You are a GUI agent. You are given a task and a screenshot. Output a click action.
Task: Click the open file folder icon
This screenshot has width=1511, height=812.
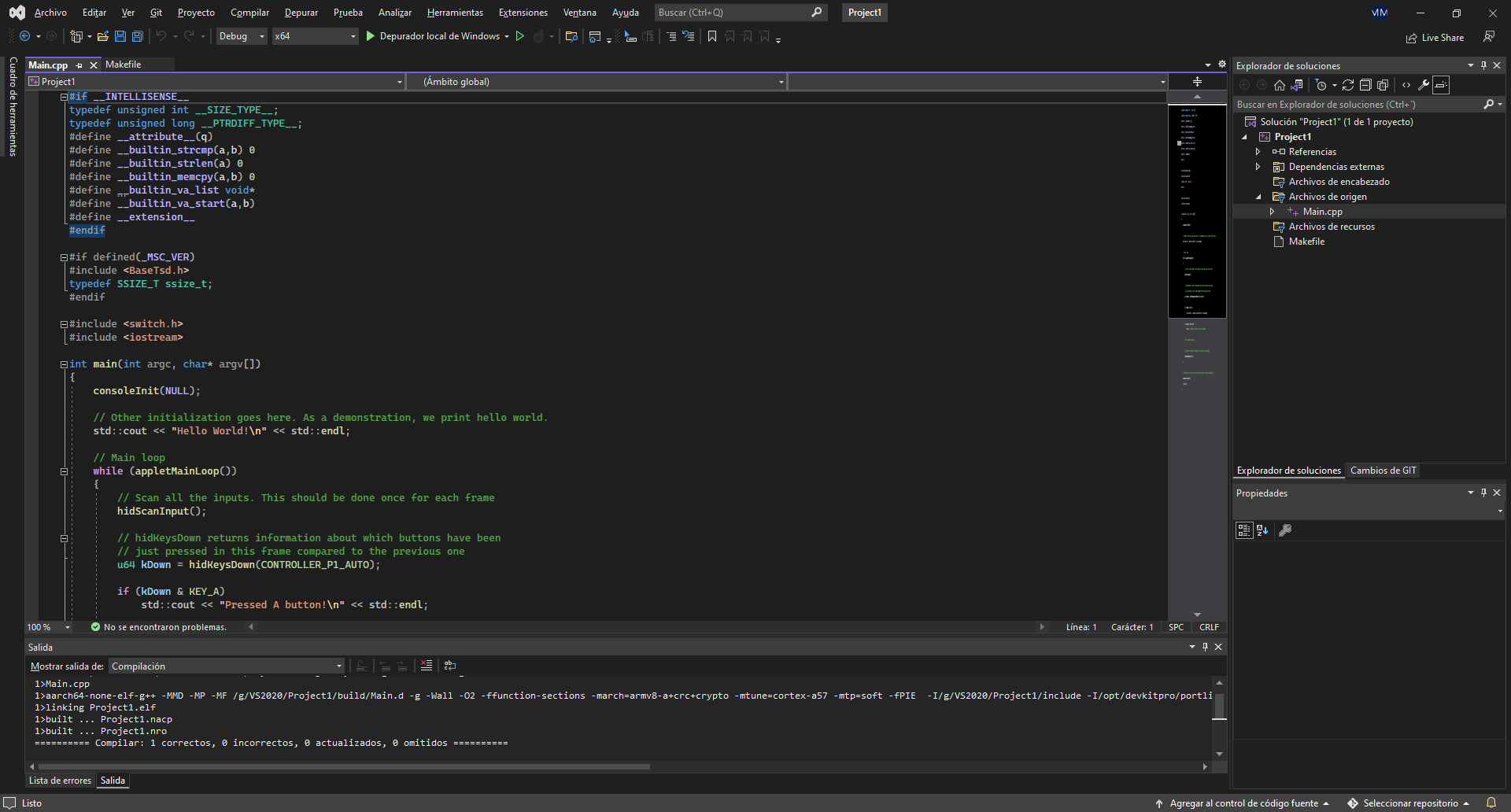pyautogui.click(x=102, y=36)
